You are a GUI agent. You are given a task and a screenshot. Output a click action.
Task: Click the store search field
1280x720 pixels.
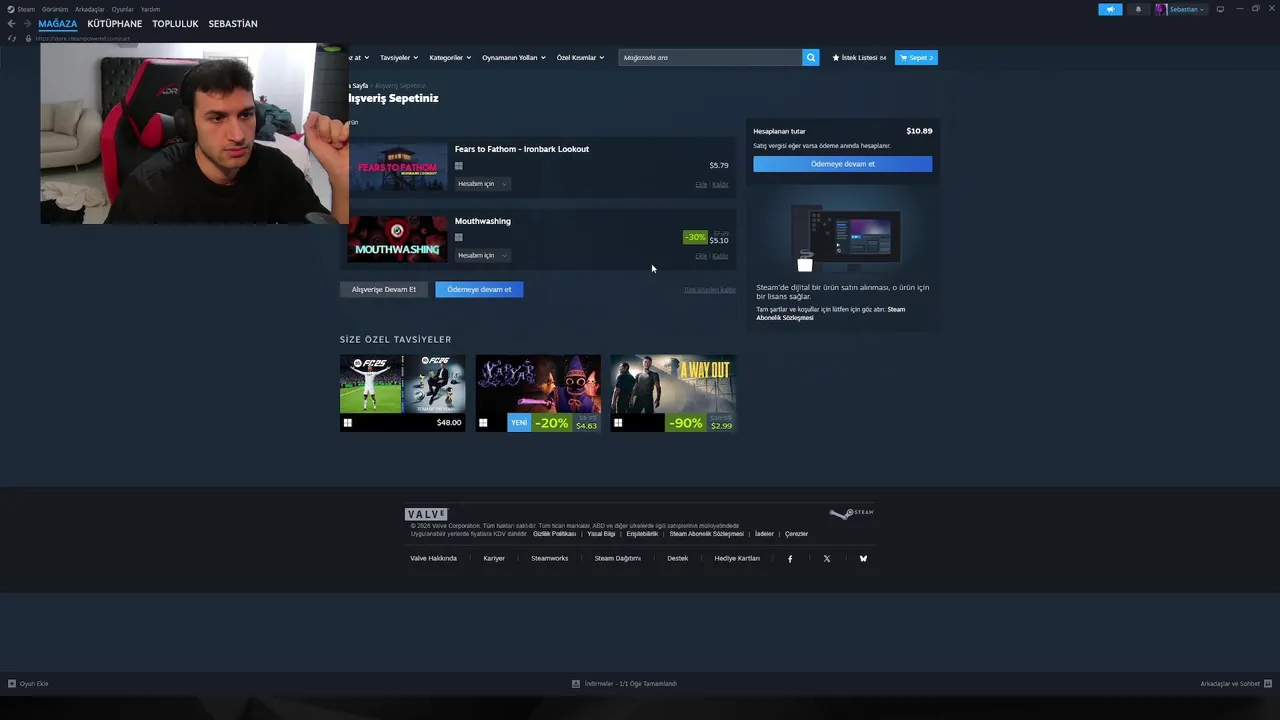710,57
